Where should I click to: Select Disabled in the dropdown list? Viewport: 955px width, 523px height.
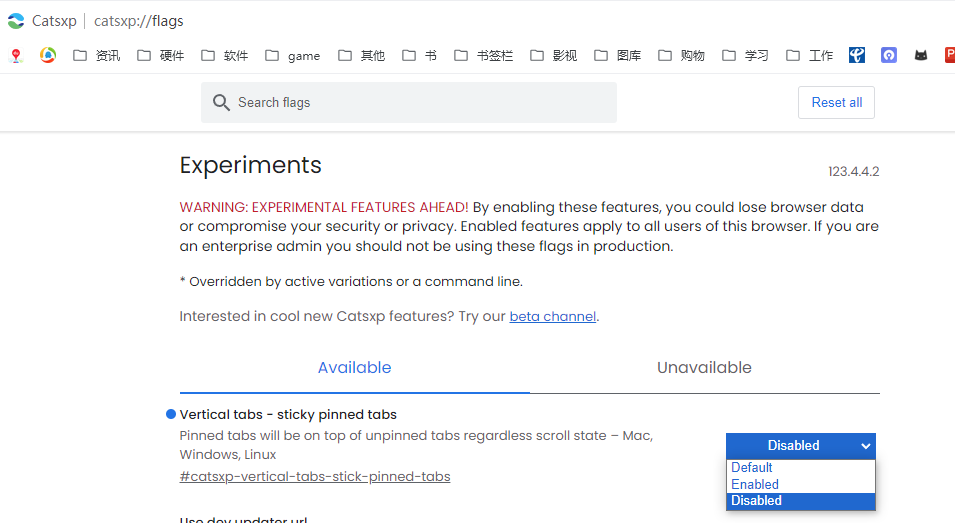[800, 500]
